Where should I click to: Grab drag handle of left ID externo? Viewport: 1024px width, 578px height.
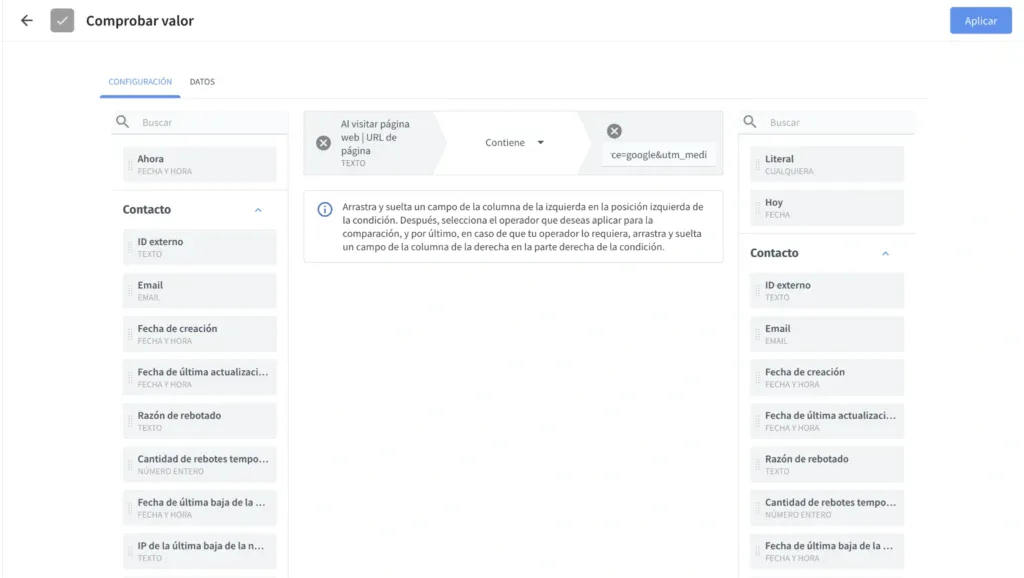[x=130, y=248]
